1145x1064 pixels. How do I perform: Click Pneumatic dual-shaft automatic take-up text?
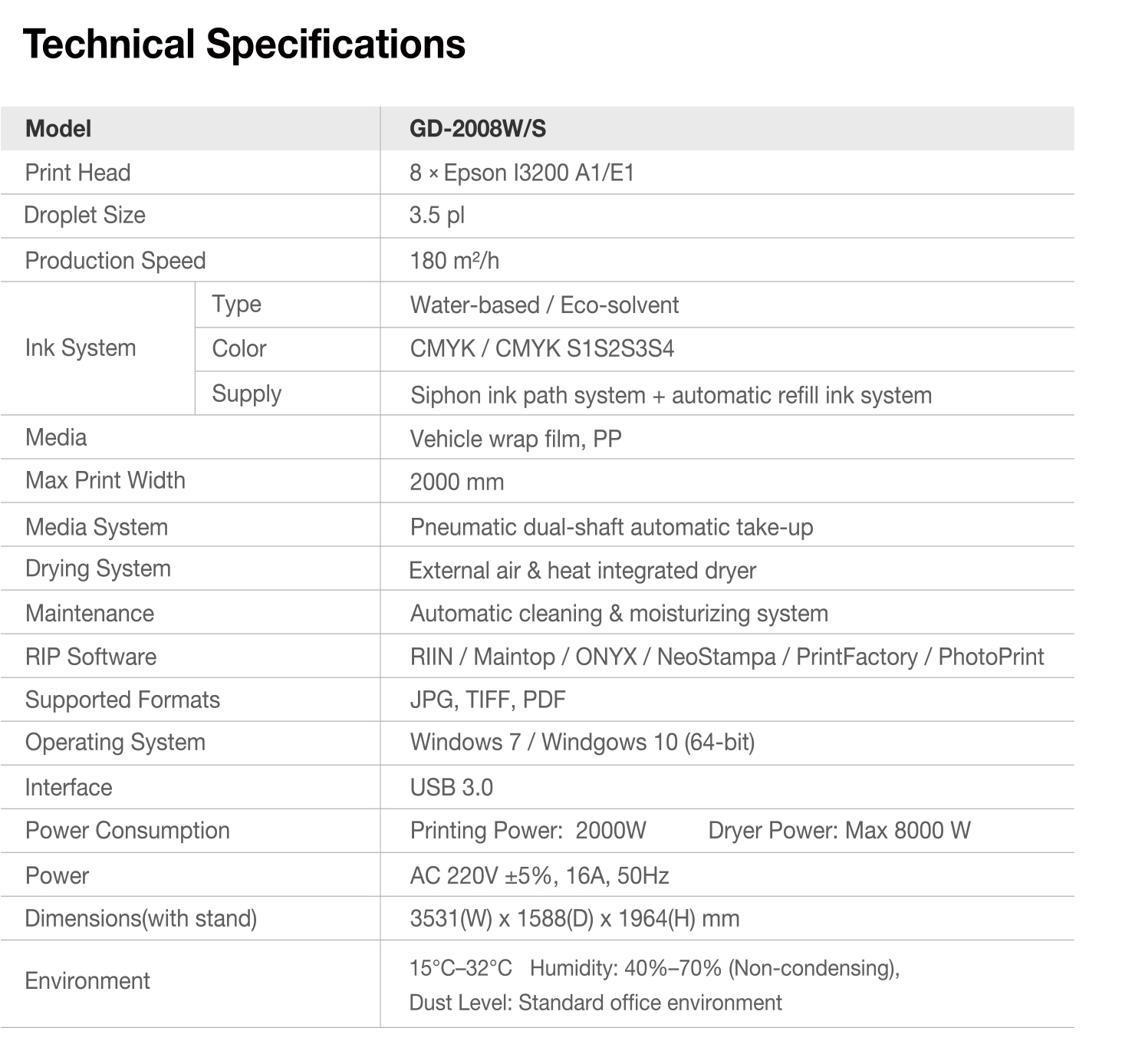[611, 527]
